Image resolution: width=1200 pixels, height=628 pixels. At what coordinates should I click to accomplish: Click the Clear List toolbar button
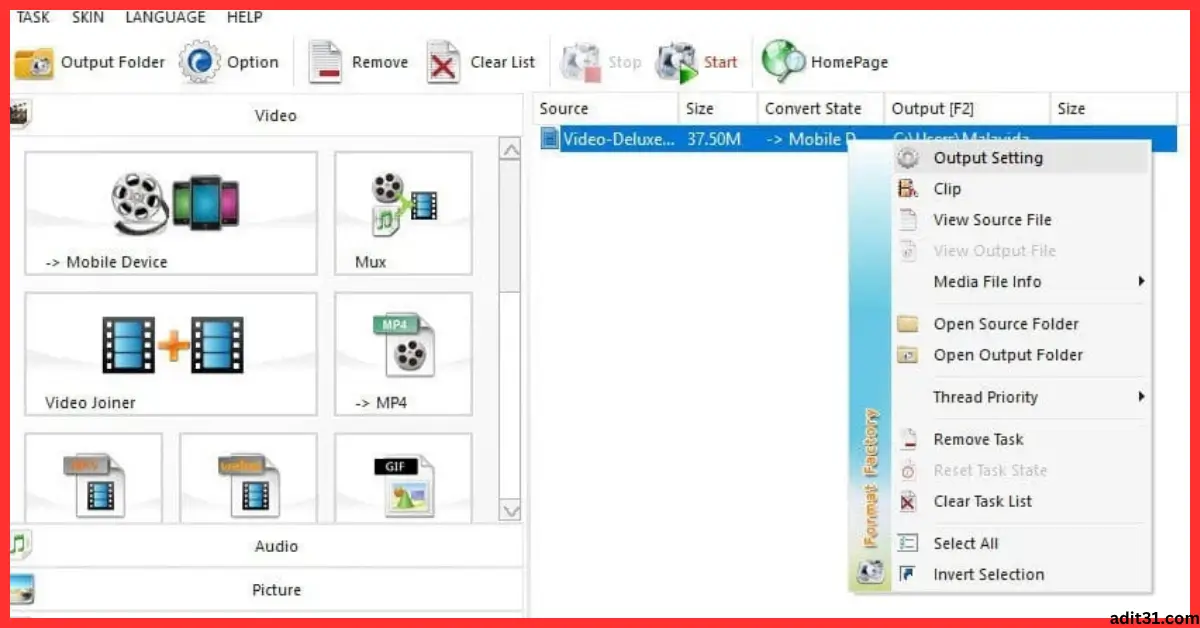point(481,62)
